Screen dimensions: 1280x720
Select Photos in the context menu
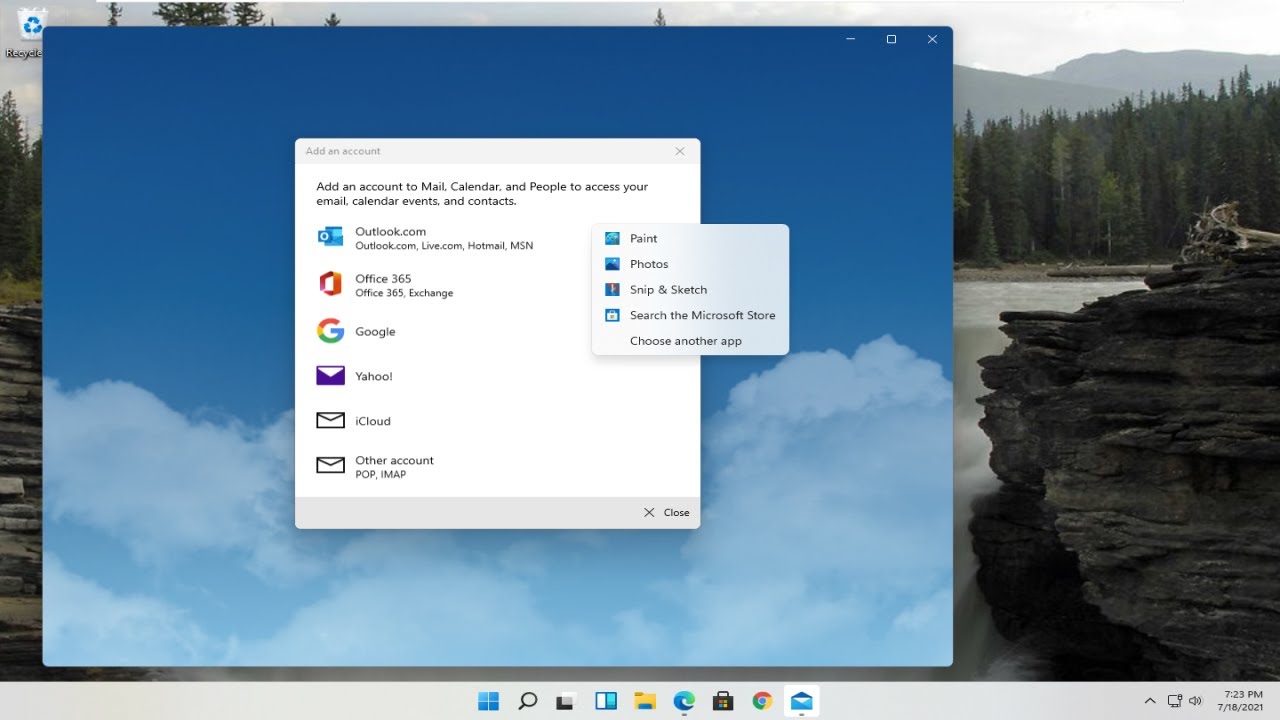coord(690,264)
